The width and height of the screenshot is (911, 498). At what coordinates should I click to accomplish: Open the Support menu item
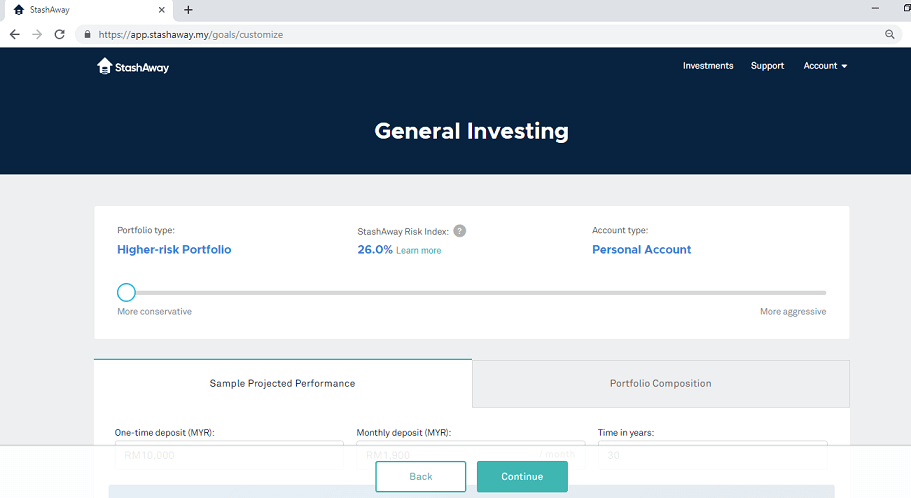click(x=767, y=66)
